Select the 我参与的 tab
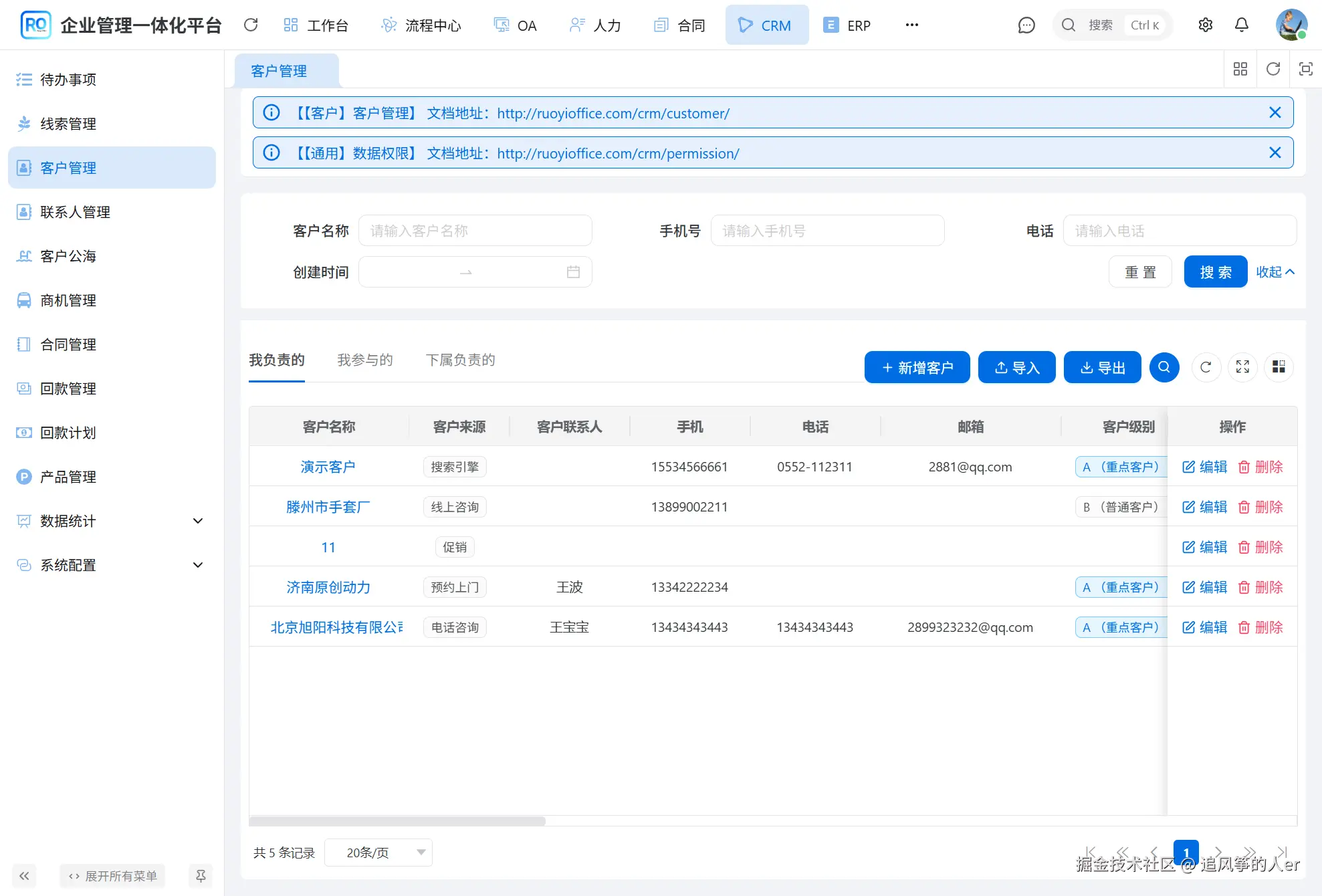 pyautogui.click(x=365, y=360)
